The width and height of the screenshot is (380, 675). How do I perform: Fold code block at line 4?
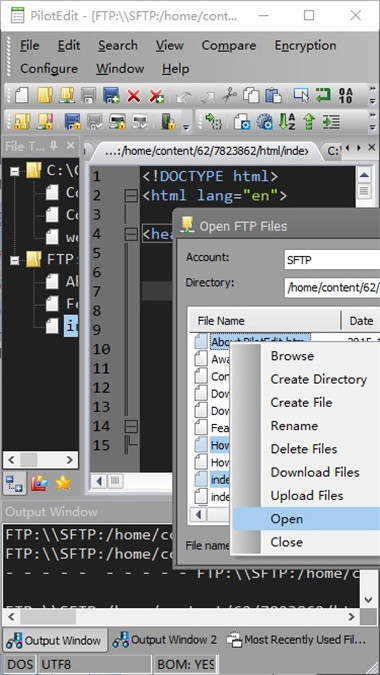[x=131, y=234]
